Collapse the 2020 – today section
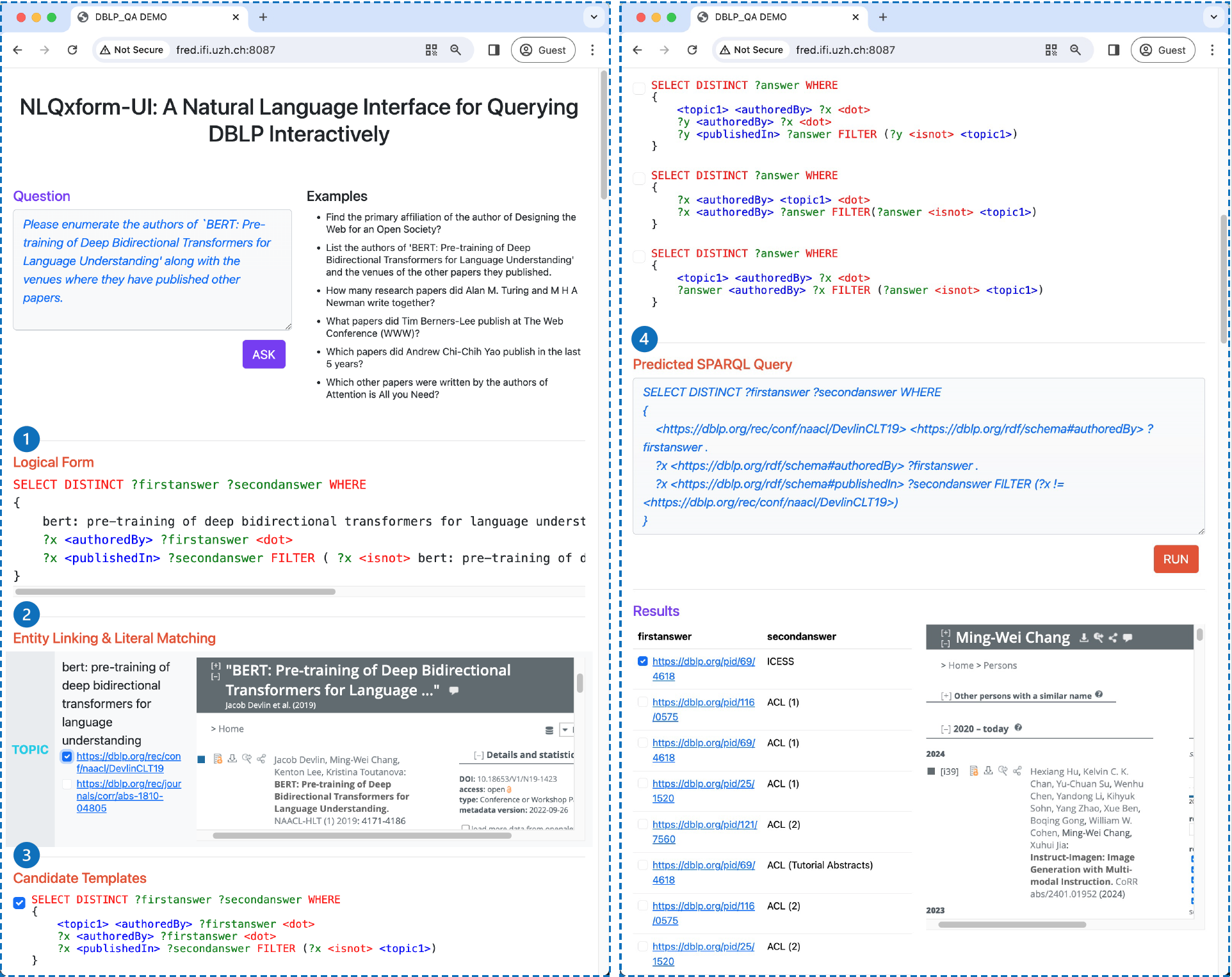 [x=945, y=729]
